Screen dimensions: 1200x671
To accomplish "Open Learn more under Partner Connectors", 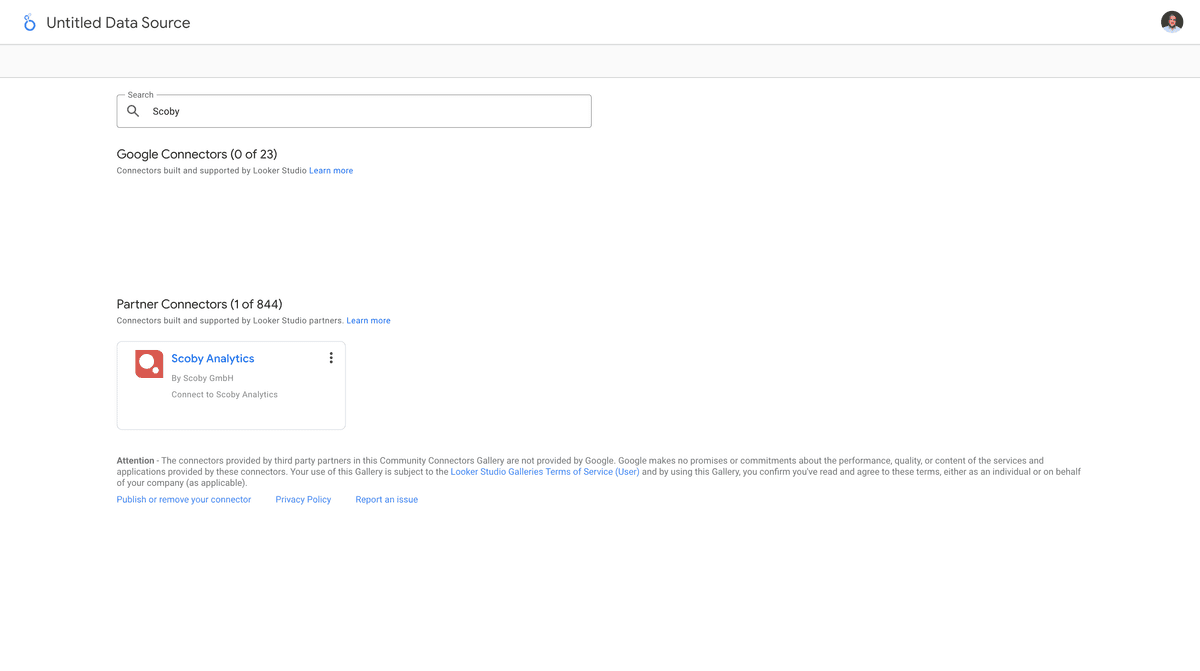I will click(x=368, y=321).
